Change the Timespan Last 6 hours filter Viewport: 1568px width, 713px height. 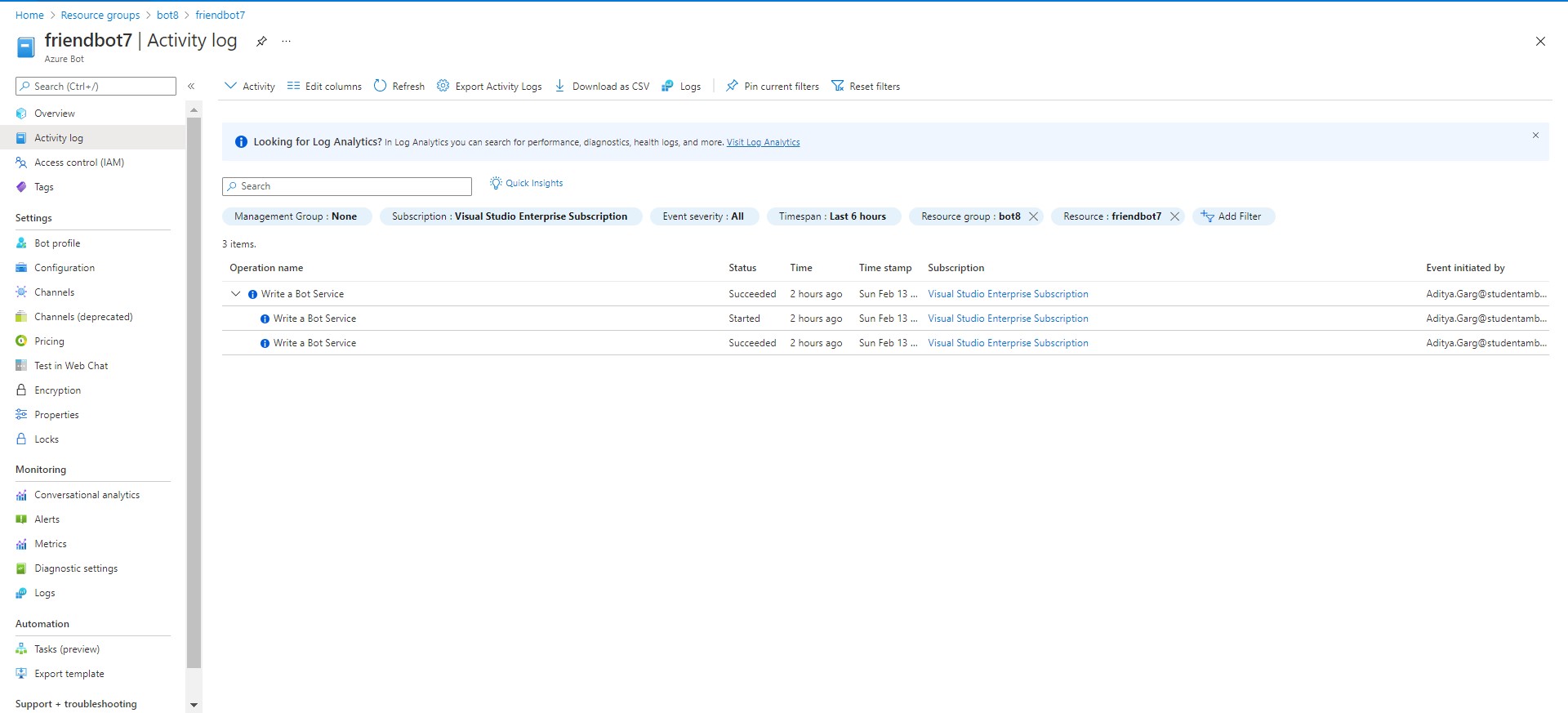tap(833, 216)
